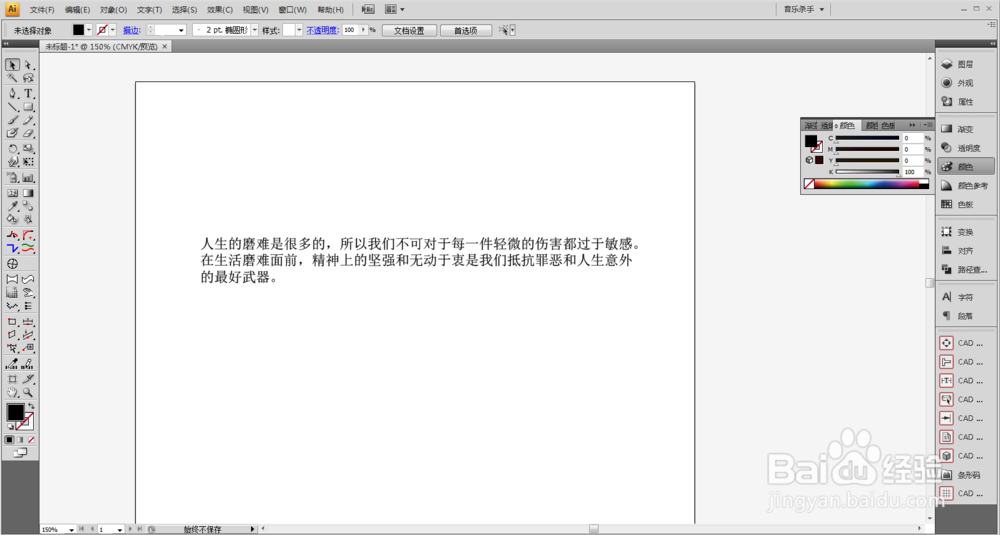
Task: Expand the opacity value arrow
Action: click(364, 30)
